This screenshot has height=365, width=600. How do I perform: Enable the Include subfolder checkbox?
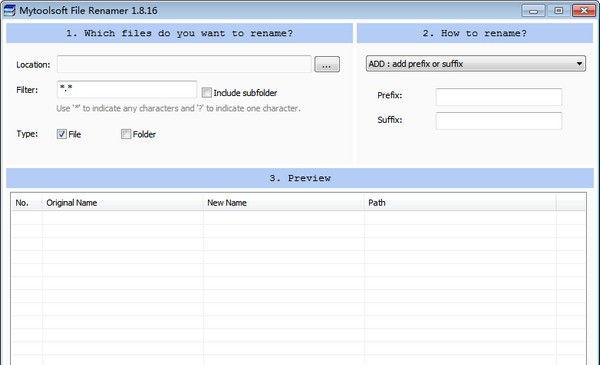(x=207, y=93)
